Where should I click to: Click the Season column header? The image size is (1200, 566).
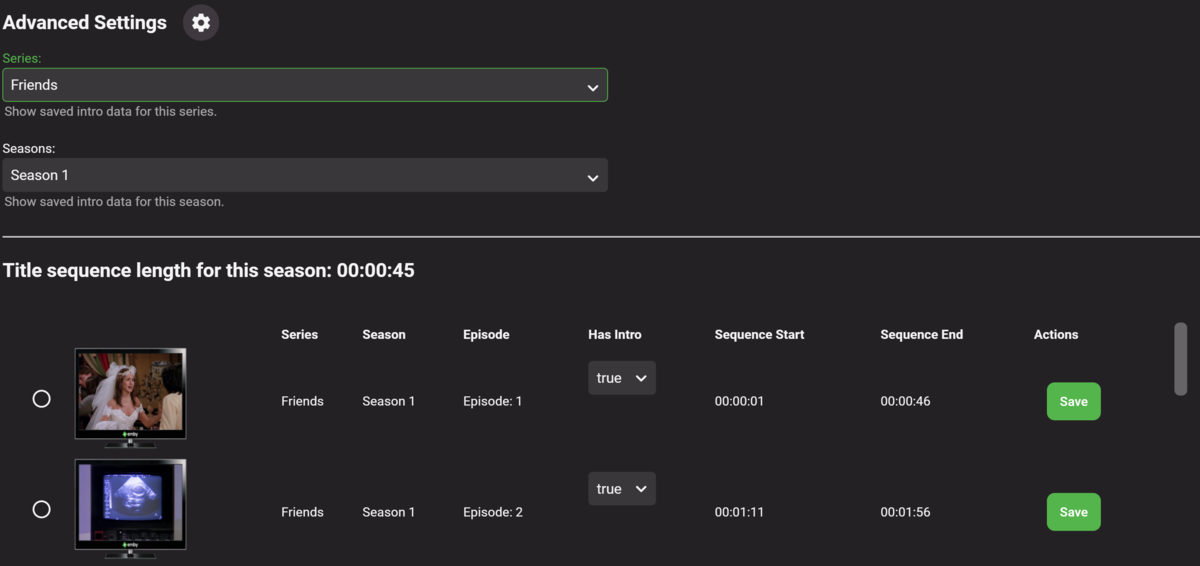pyautogui.click(x=384, y=335)
